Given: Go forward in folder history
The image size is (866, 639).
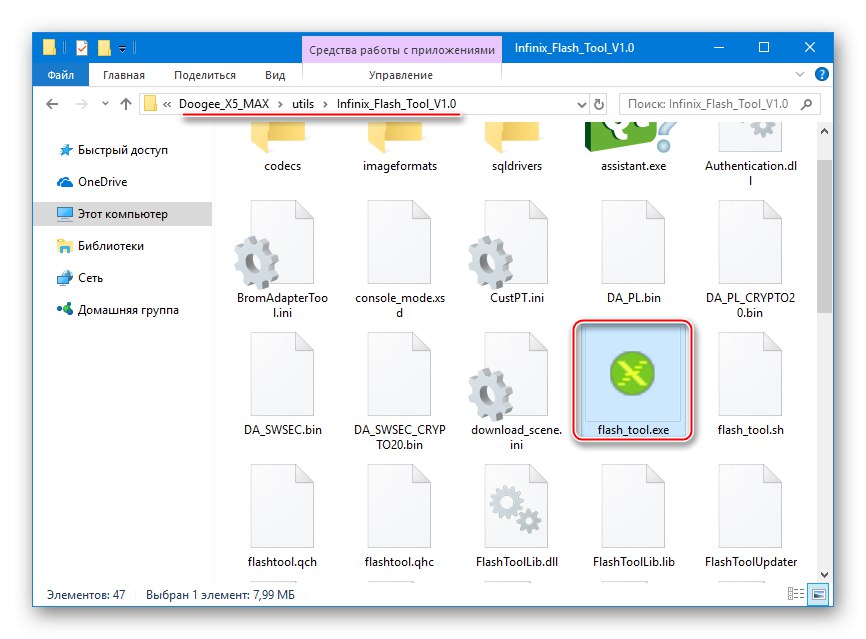Looking at the screenshot, I should [81, 104].
